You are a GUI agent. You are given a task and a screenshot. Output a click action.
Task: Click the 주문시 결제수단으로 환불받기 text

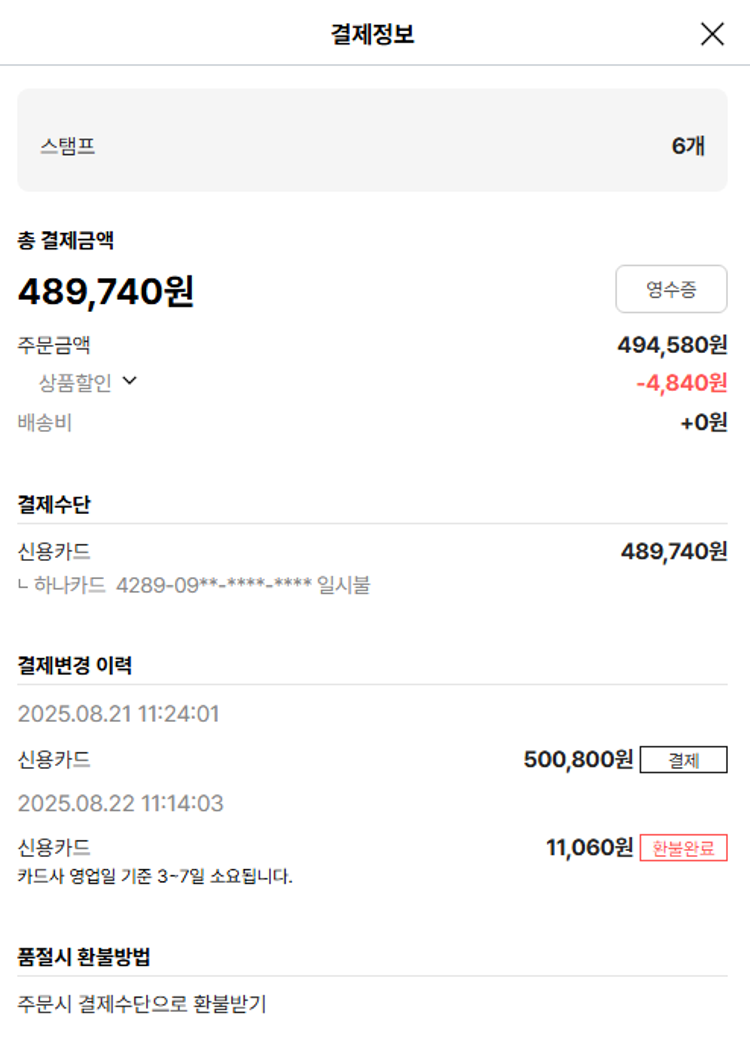click(142, 1003)
